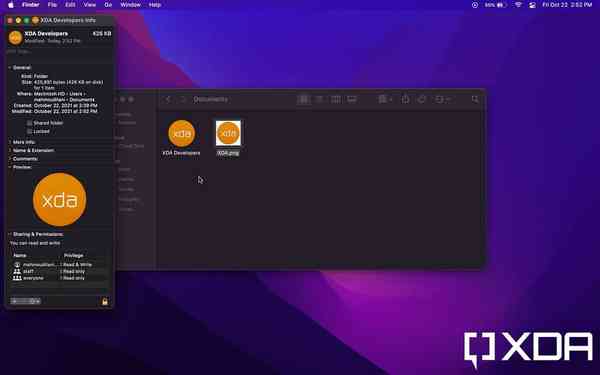Viewport: 600px width, 375px height.
Task: Open the File menu
Action: click(x=52, y=5)
